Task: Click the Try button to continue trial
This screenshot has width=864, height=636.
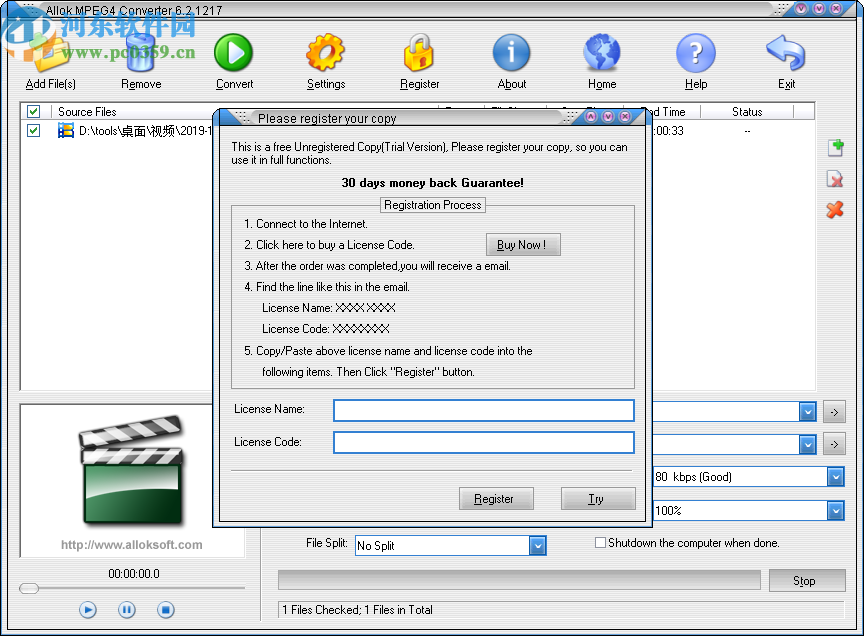Action: coord(598,498)
